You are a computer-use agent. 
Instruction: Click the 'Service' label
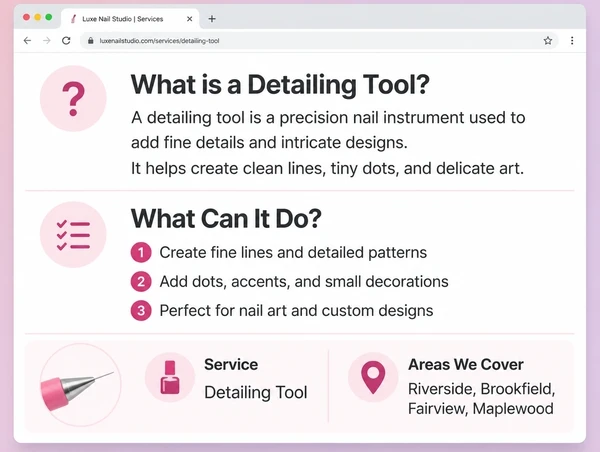click(x=231, y=364)
